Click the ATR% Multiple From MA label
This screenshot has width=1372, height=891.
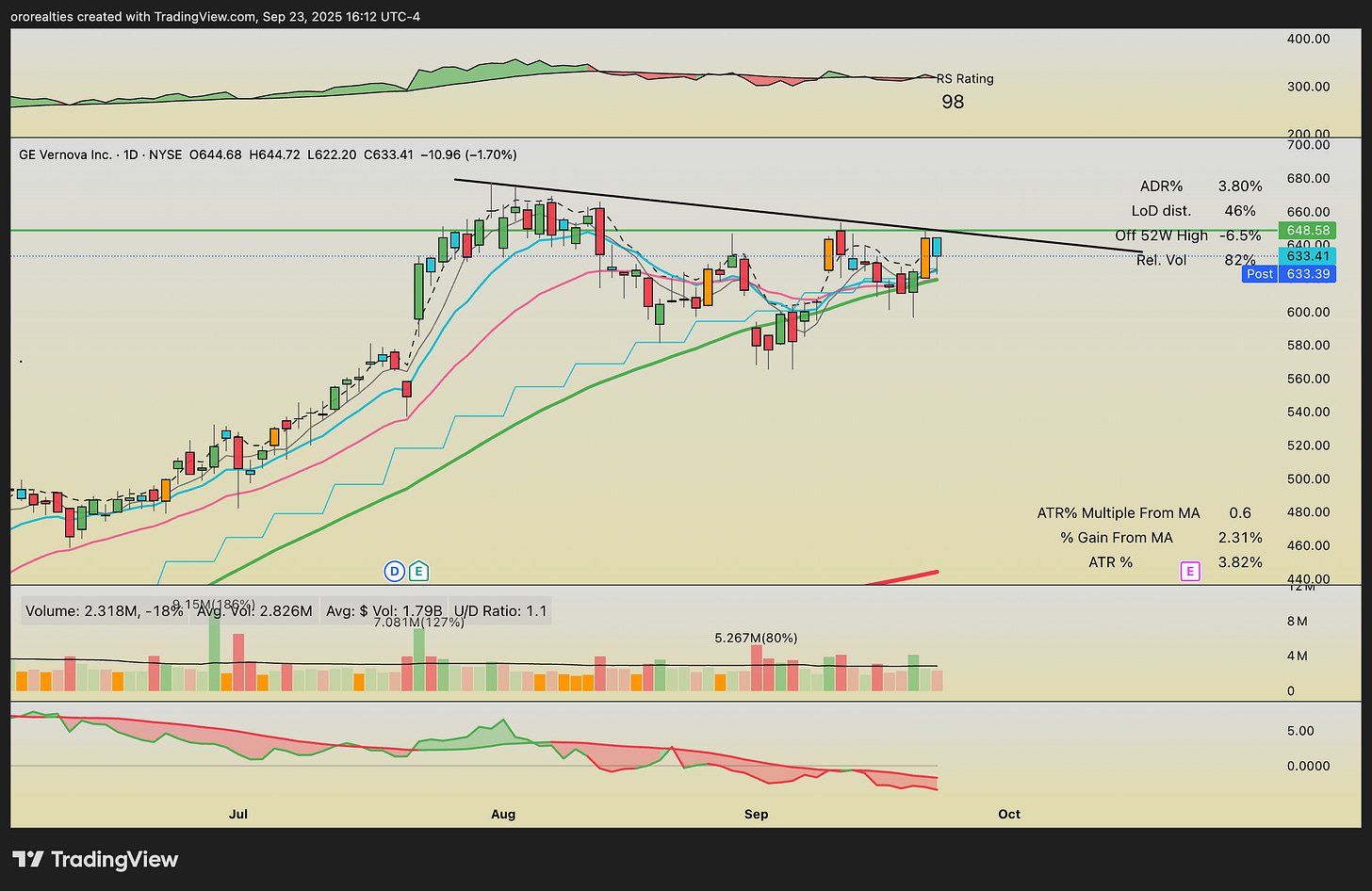tap(1119, 513)
